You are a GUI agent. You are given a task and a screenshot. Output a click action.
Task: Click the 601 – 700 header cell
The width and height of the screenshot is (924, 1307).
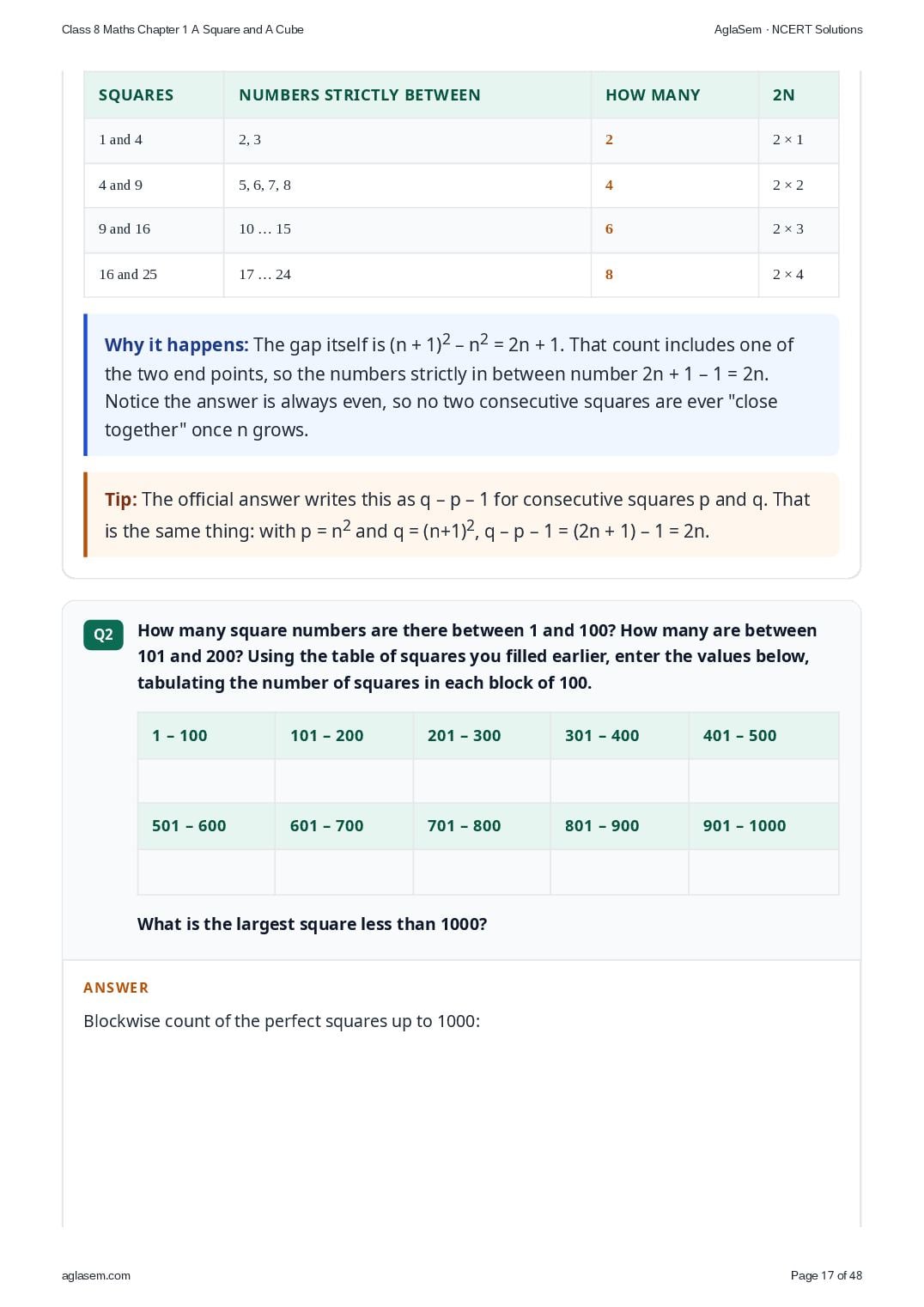[x=343, y=826]
